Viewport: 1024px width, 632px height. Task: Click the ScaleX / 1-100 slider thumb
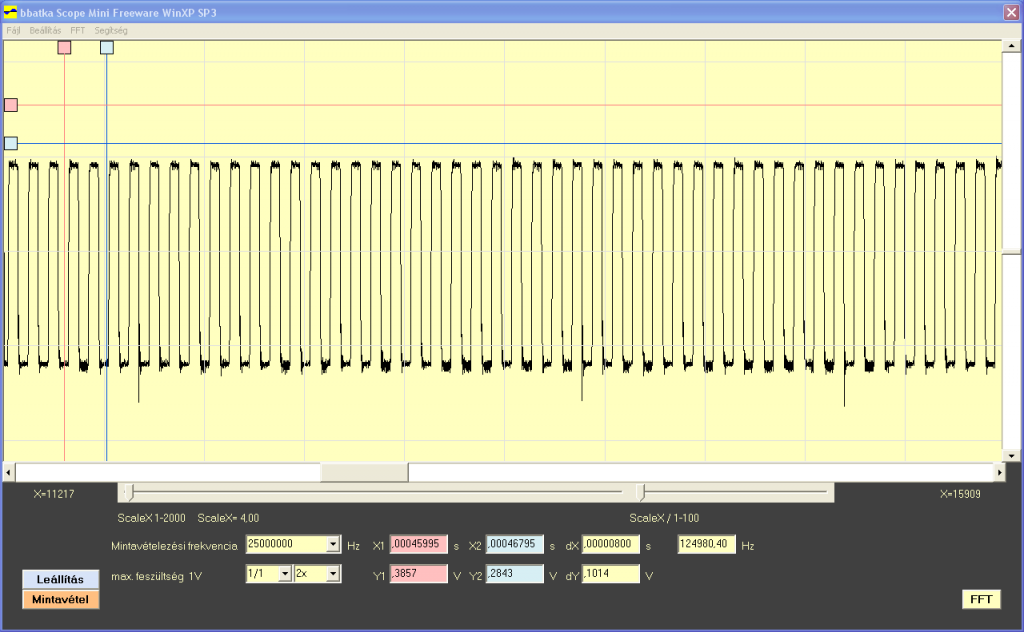coord(641,493)
